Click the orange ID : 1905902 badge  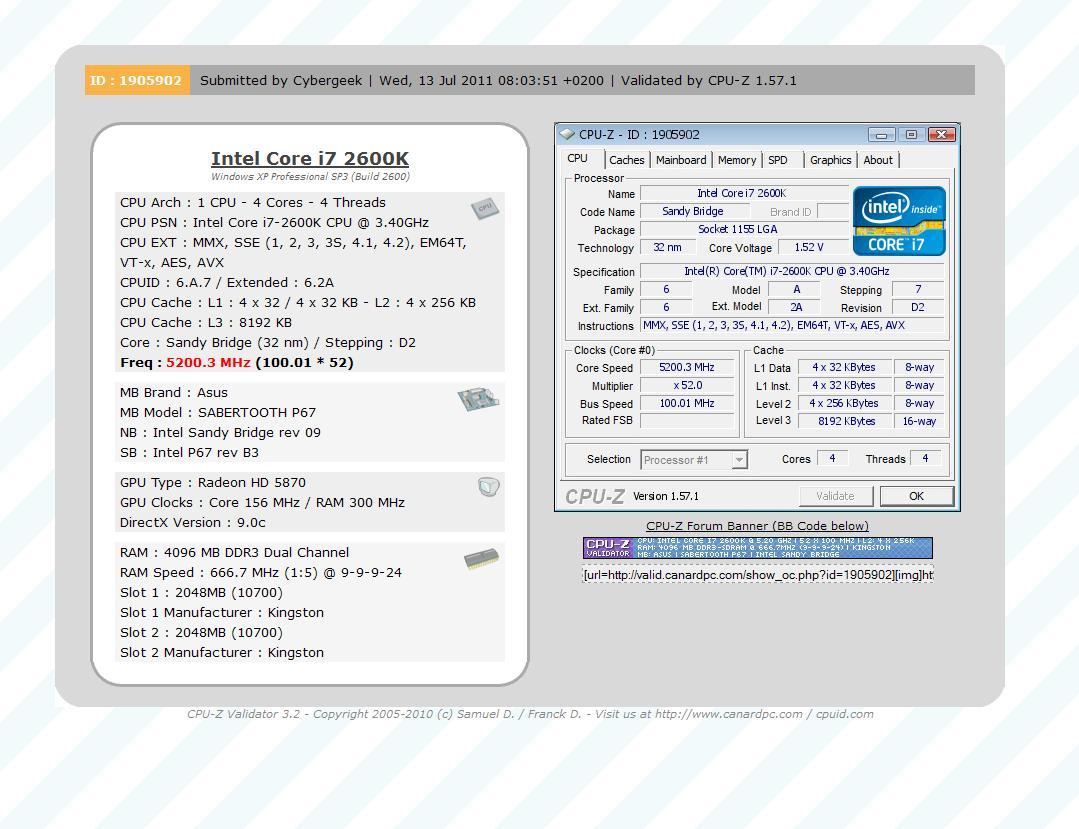coord(137,80)
